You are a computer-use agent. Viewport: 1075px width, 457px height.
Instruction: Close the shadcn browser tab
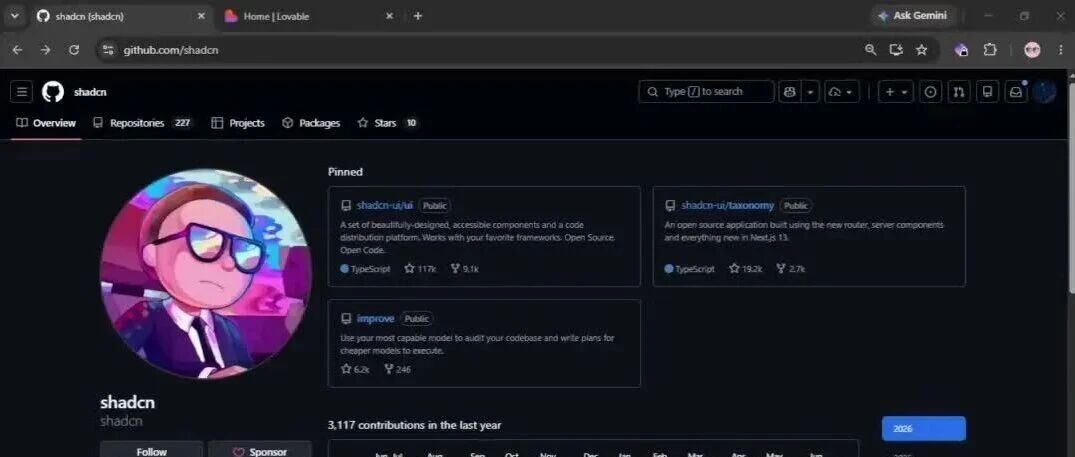[x=201, y=16]
